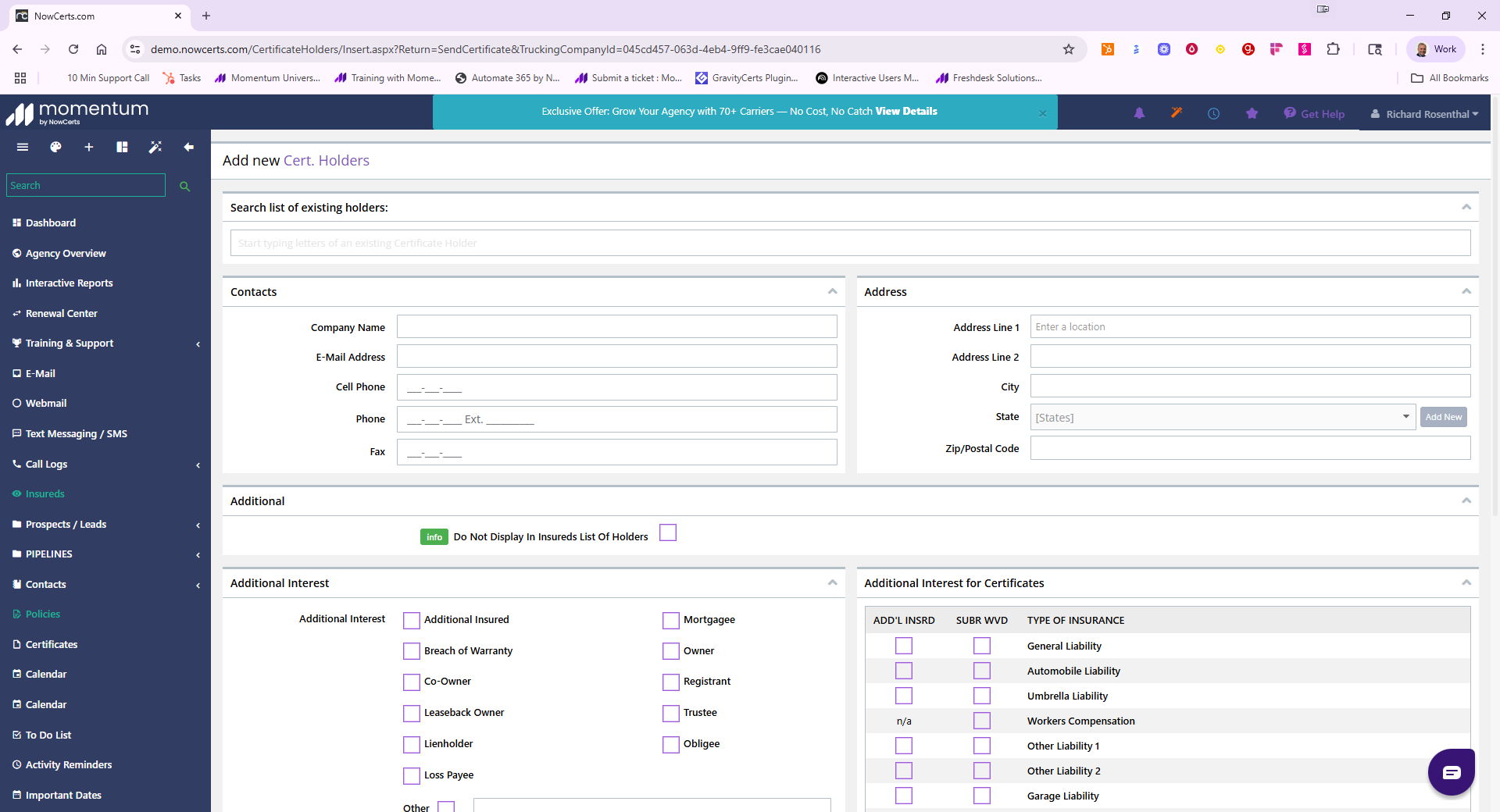Click the Momentum by NowCerts logo
Image resolution: width=1500 pixels, height=812 pixels.
[77, 113]
